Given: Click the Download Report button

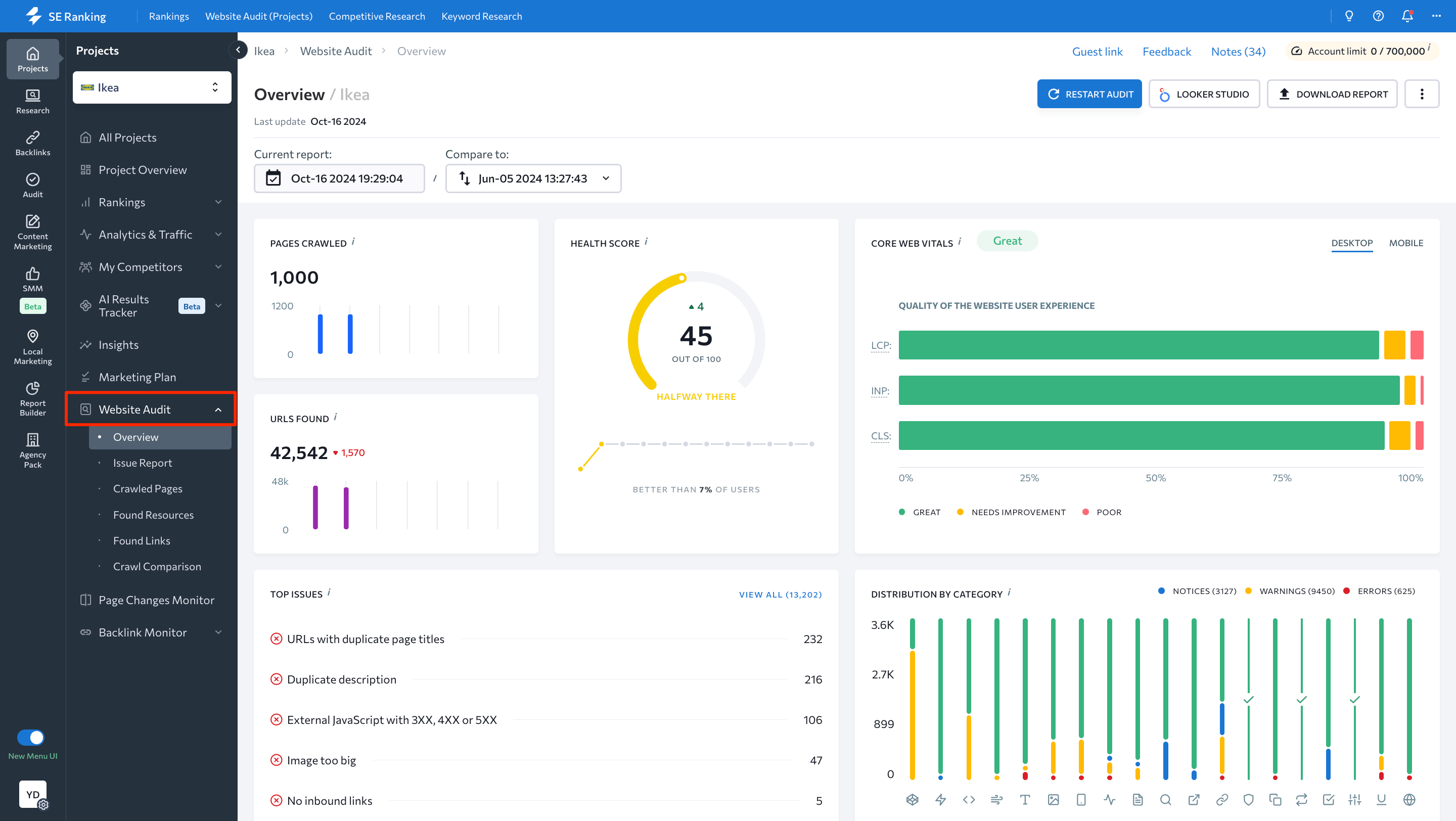Looking at the screenshot, I should (1332, 94).
